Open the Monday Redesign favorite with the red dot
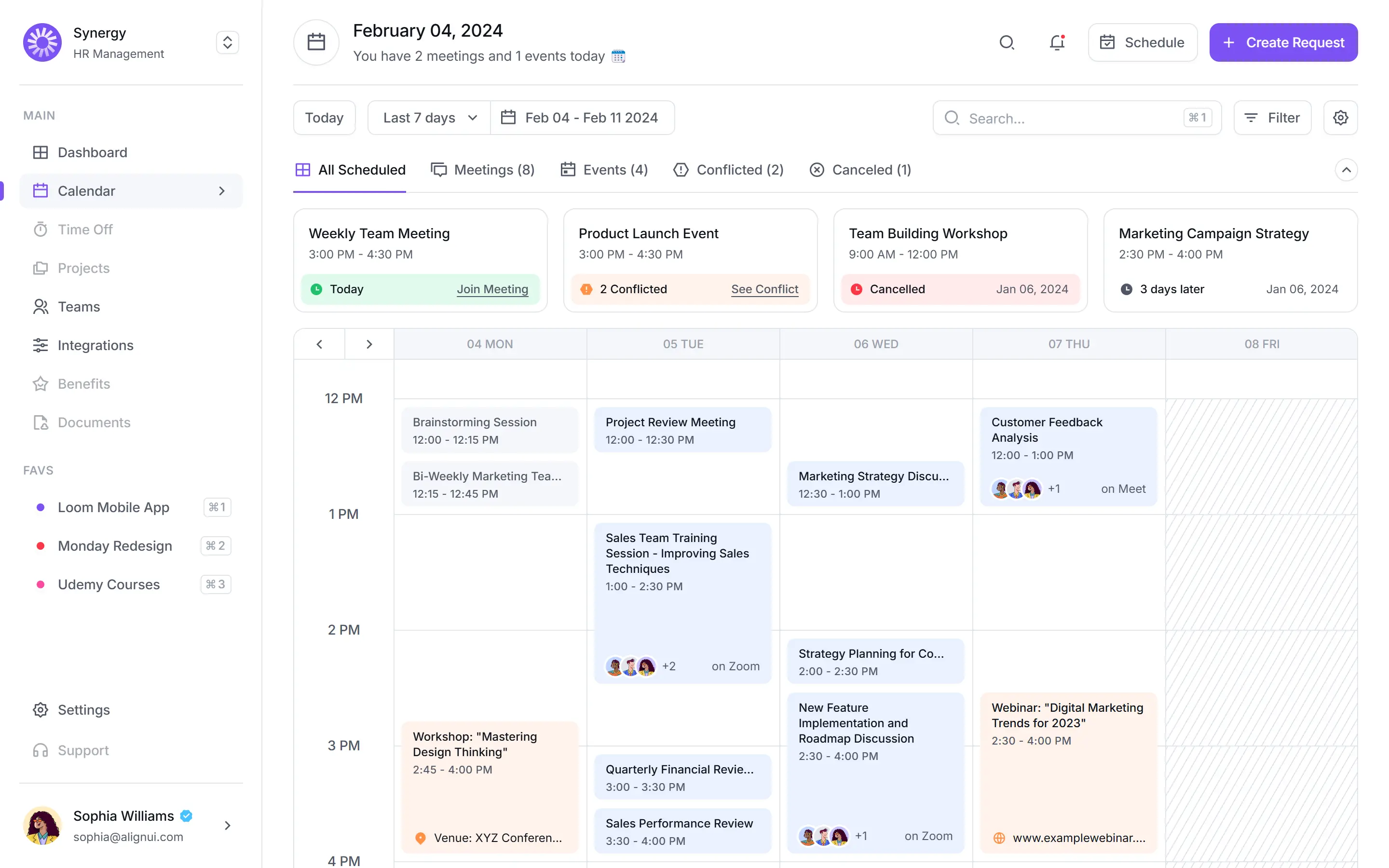The width and height of the screenshot is (1389, 868). [115, 545]
